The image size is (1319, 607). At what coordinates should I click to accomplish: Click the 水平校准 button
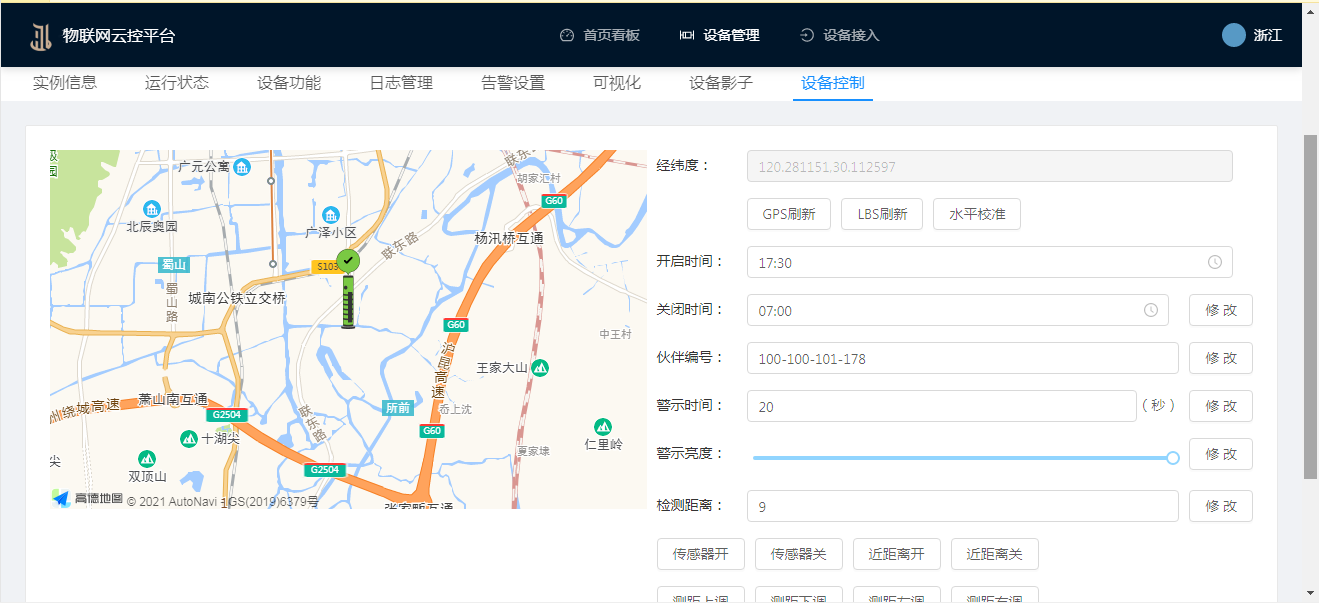pos(976,214)
